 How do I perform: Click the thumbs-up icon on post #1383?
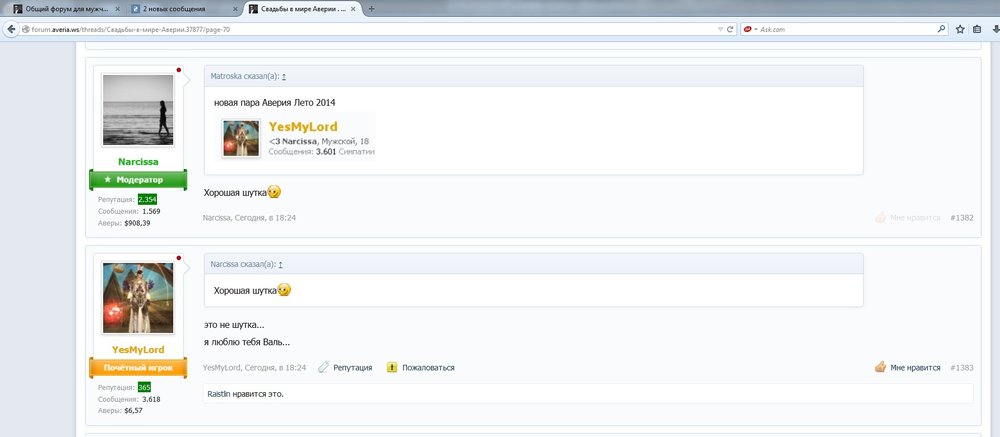(x=880, y=367)
